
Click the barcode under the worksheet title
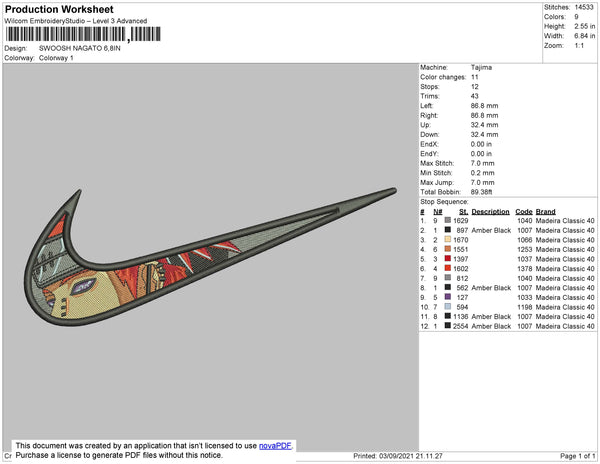[x=83, y=34]
